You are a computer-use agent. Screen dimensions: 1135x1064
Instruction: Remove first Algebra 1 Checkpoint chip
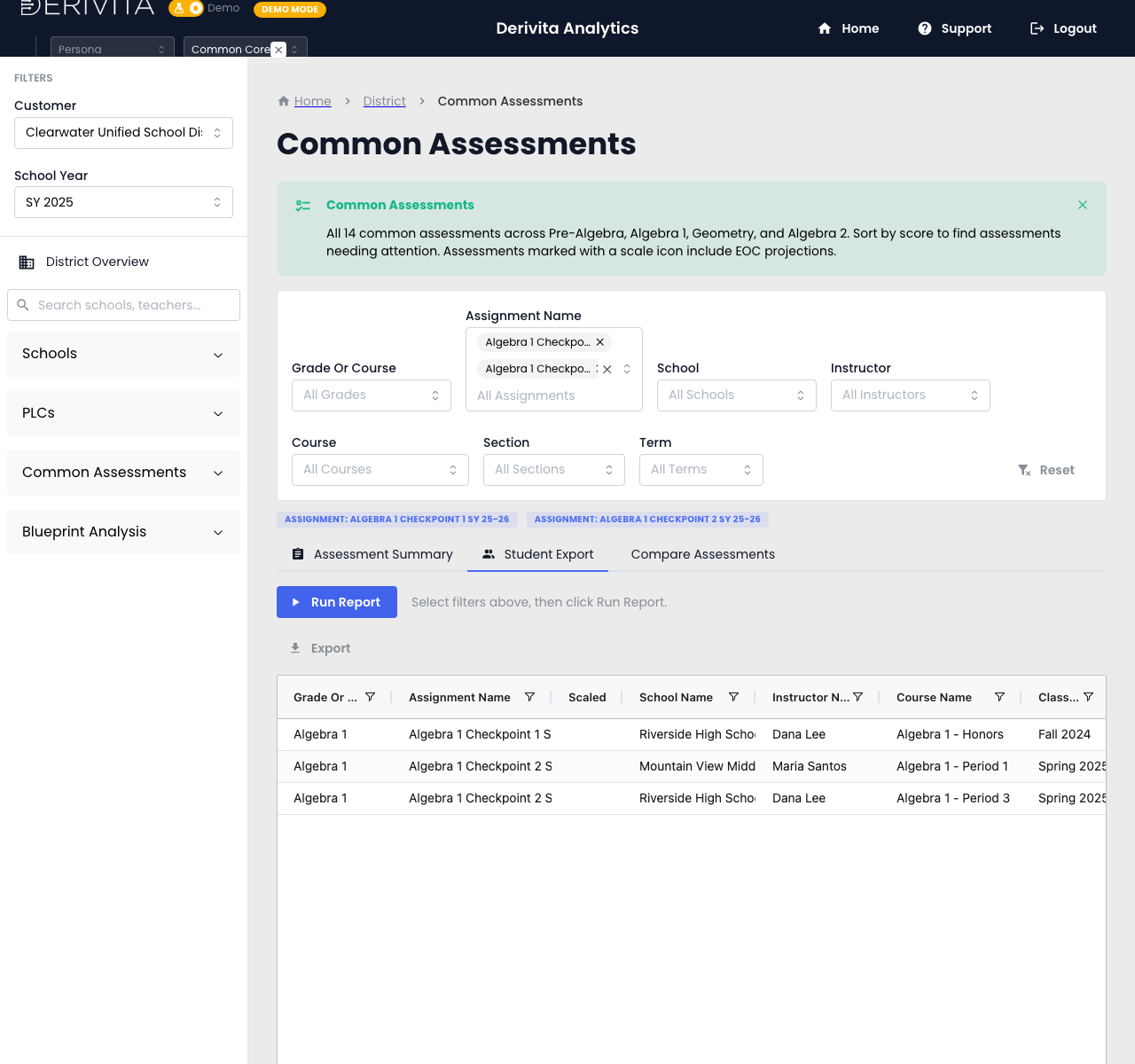pos(600,342)
